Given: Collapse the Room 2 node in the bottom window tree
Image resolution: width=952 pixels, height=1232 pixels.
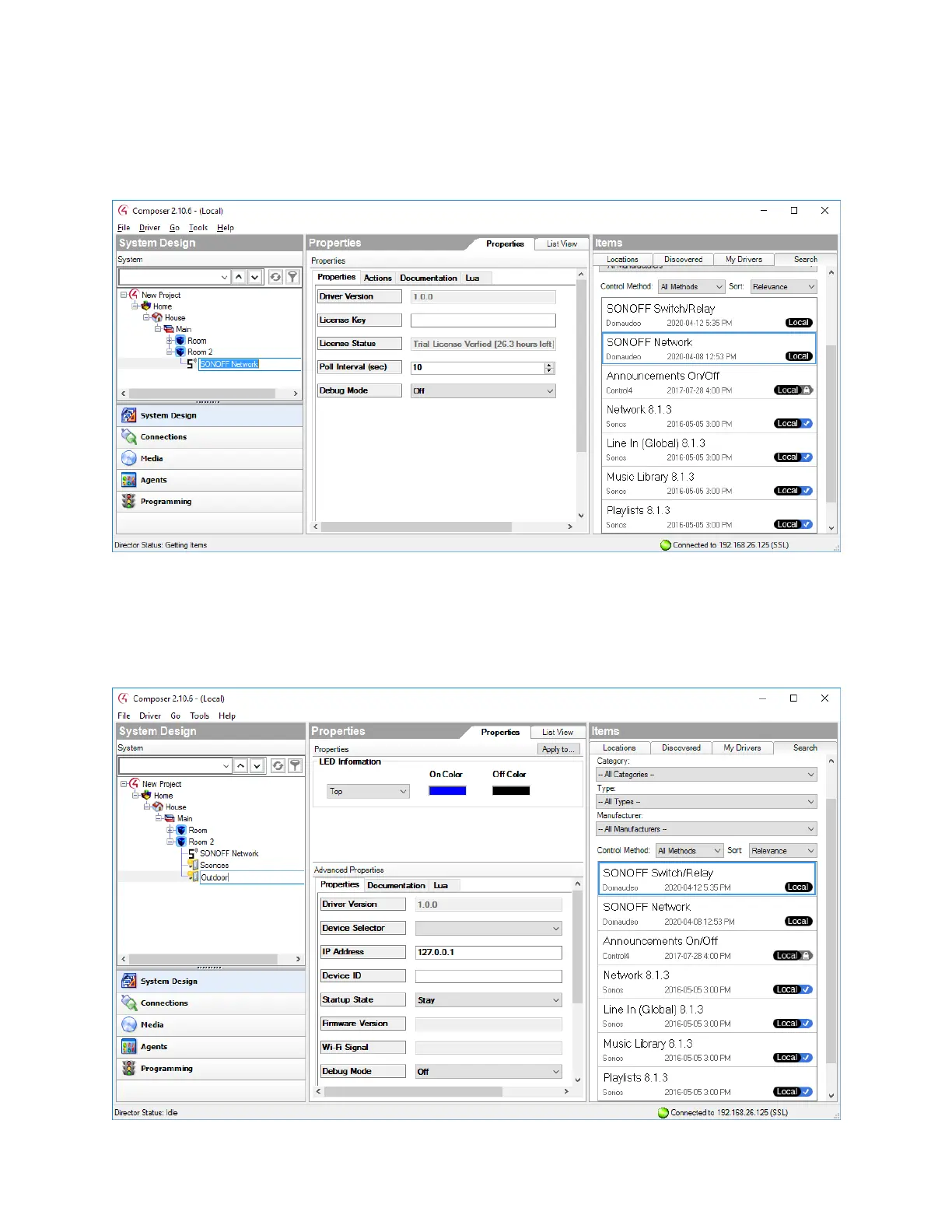Looking at the screenshot, I should click(x=170, y=842).
